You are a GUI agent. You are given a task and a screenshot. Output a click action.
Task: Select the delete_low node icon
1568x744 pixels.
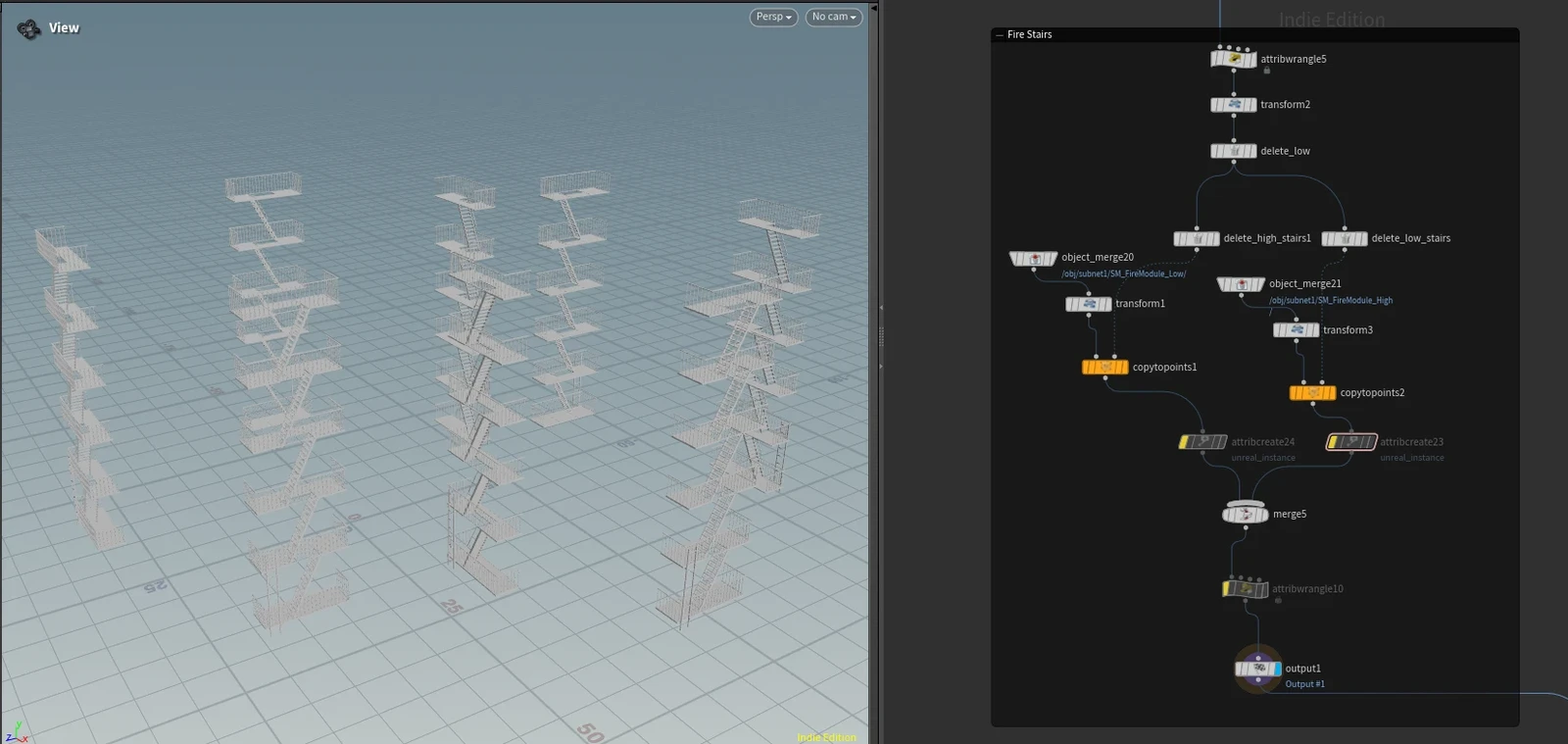tap(1234, 151)
